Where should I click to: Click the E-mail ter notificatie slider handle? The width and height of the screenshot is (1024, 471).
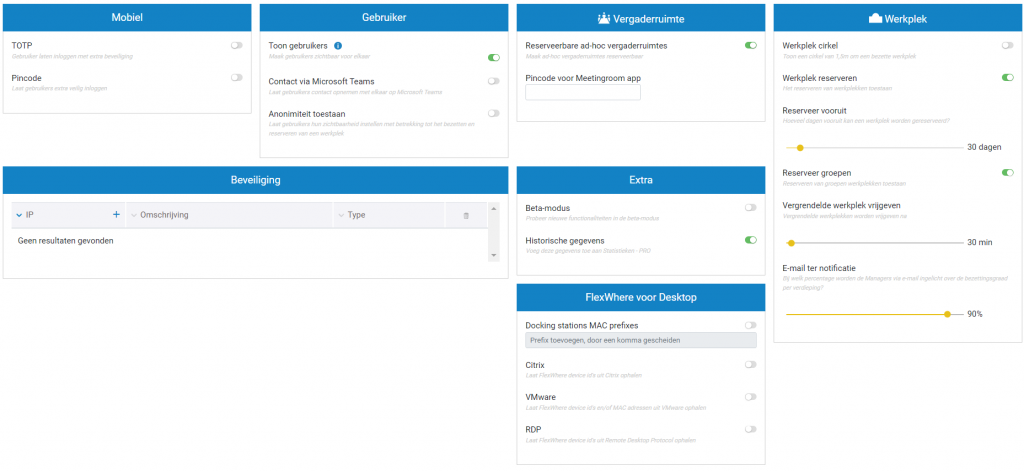tap(948, 314)
